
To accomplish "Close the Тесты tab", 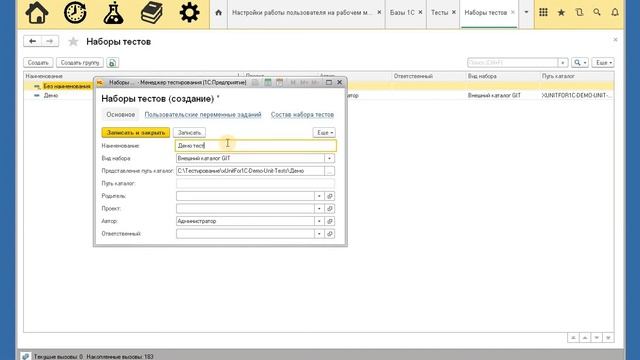I will coord(454,12).
